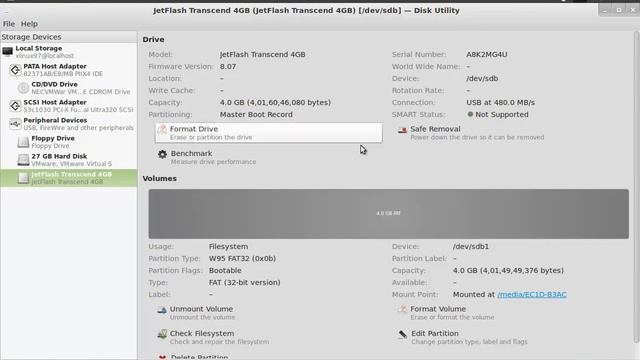Click the SCSI Host Adapter icon

point(15,106)
